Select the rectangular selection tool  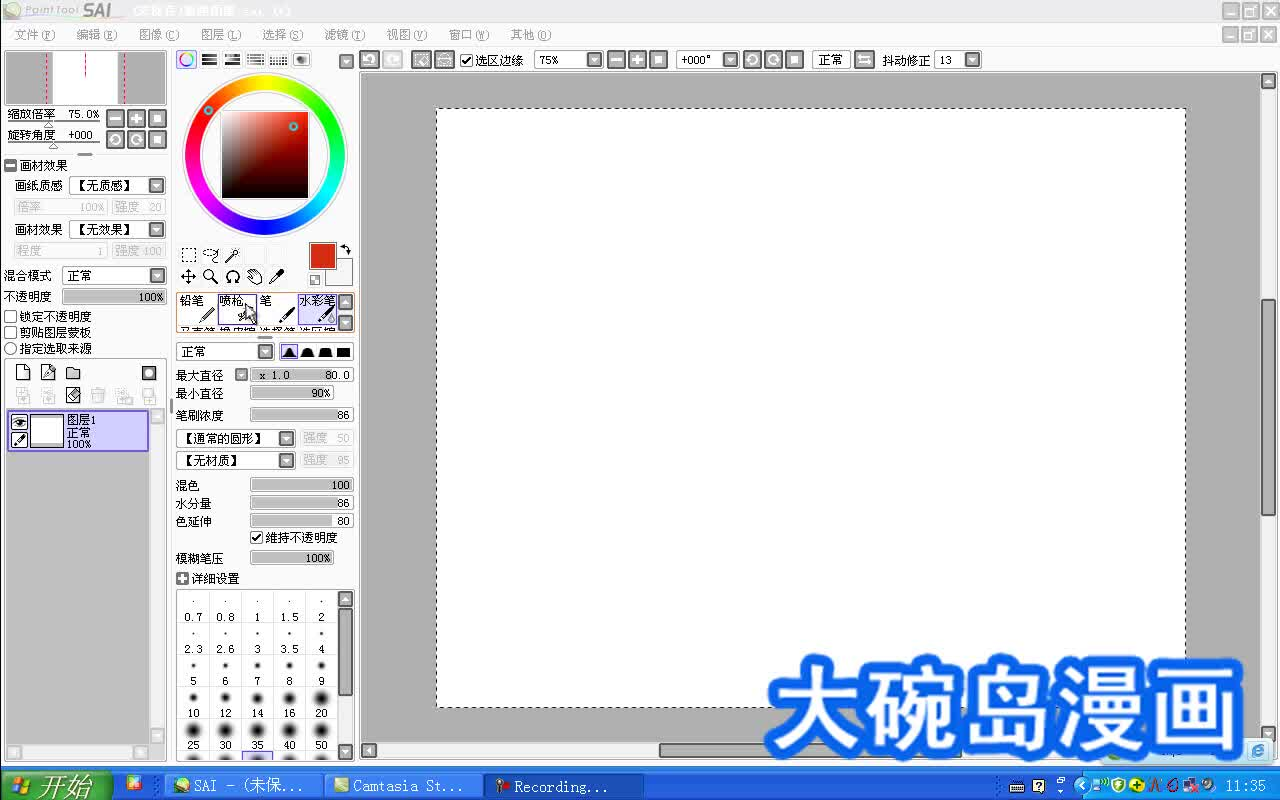pos(188,256)
